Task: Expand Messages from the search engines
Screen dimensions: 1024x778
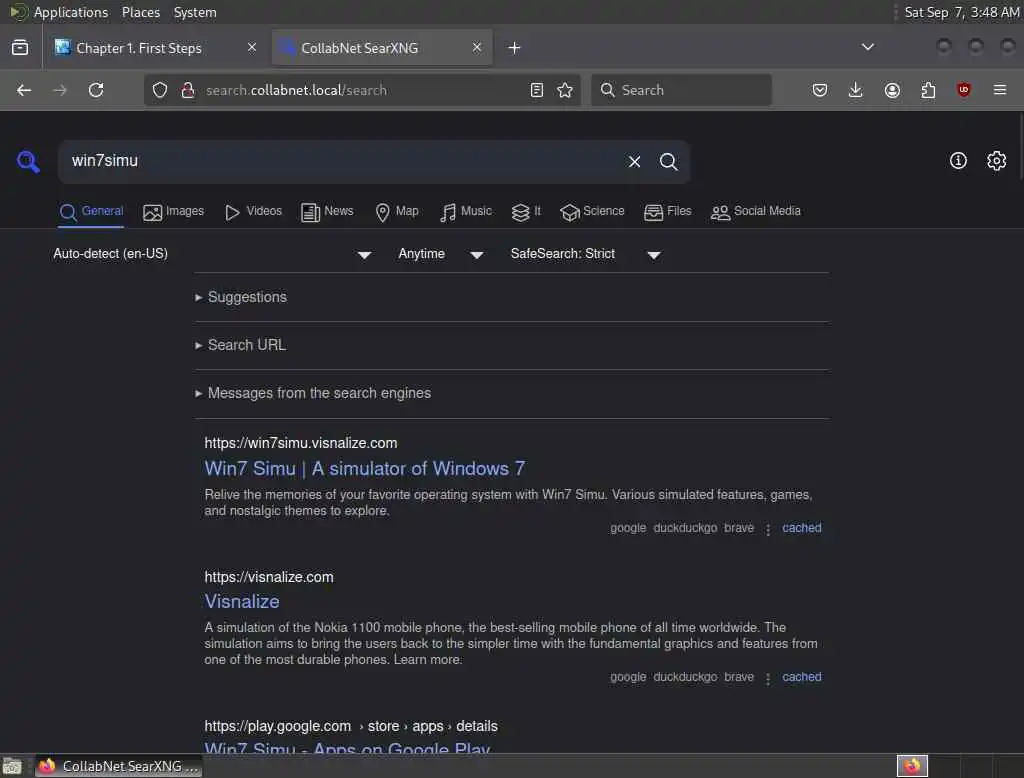Action: coord(313,393)
